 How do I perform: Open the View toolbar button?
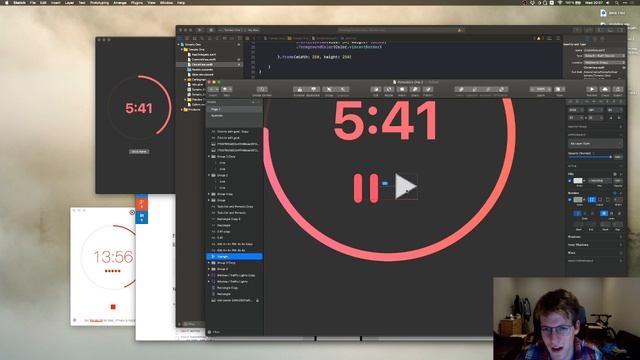[560, 89]
